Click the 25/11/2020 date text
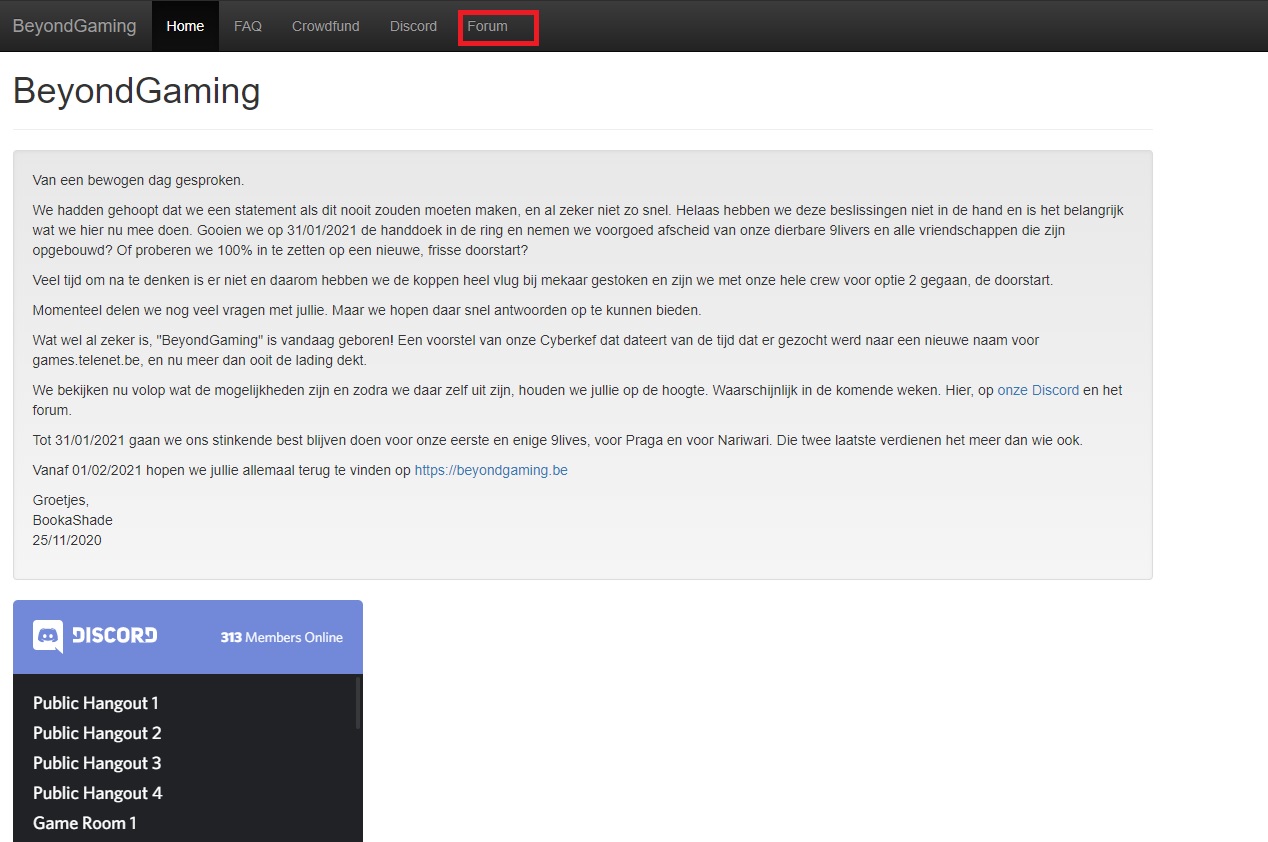 coord(67,540)
